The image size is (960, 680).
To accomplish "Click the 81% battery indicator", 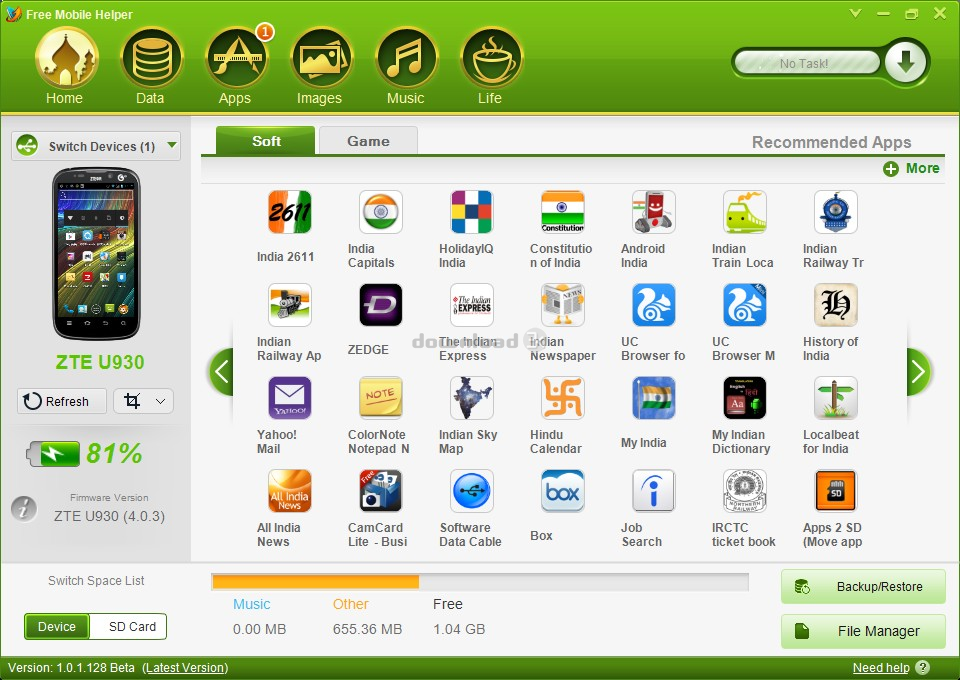I will click(84, 454).
